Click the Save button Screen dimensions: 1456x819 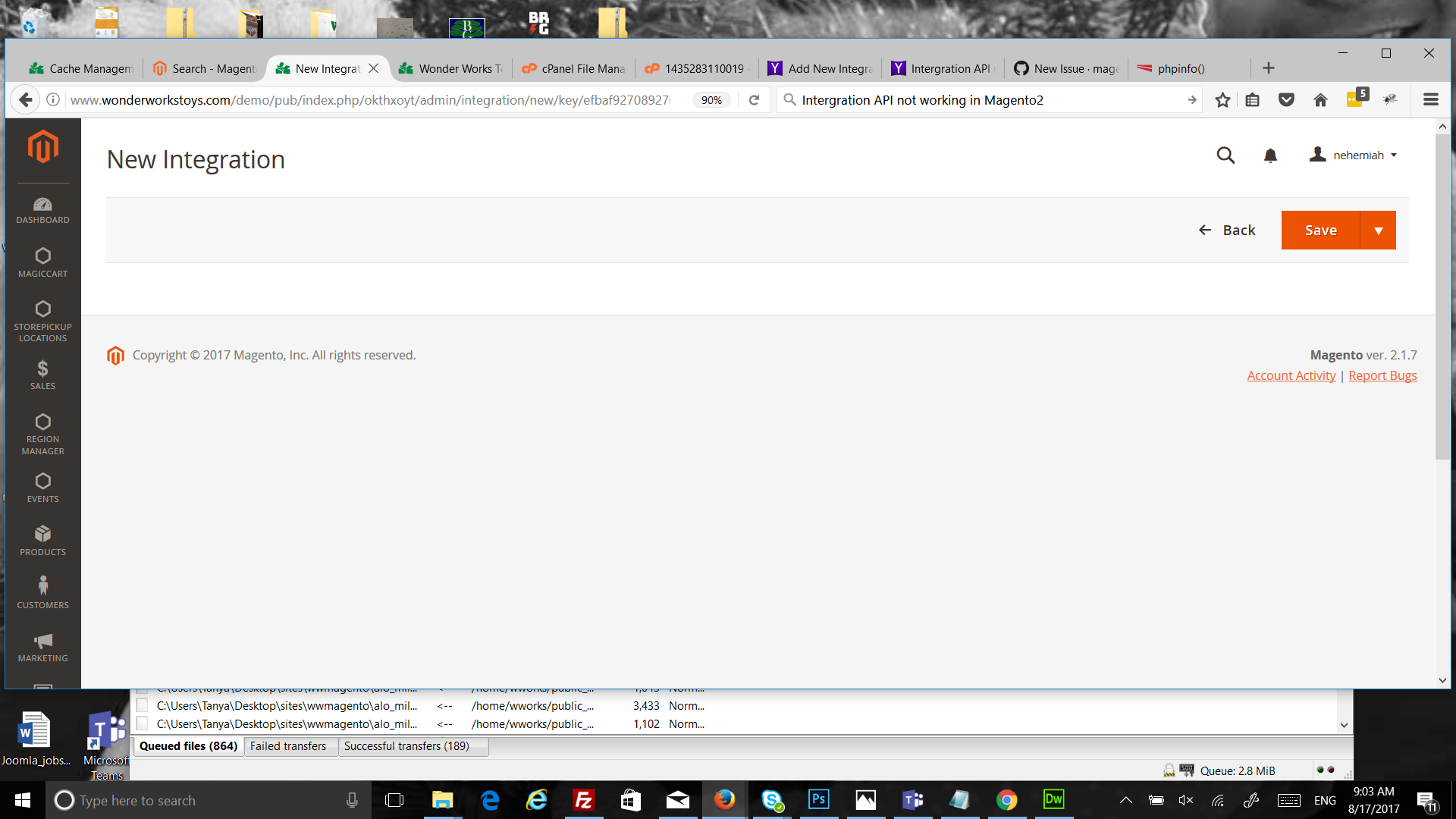click(1321, 230)
